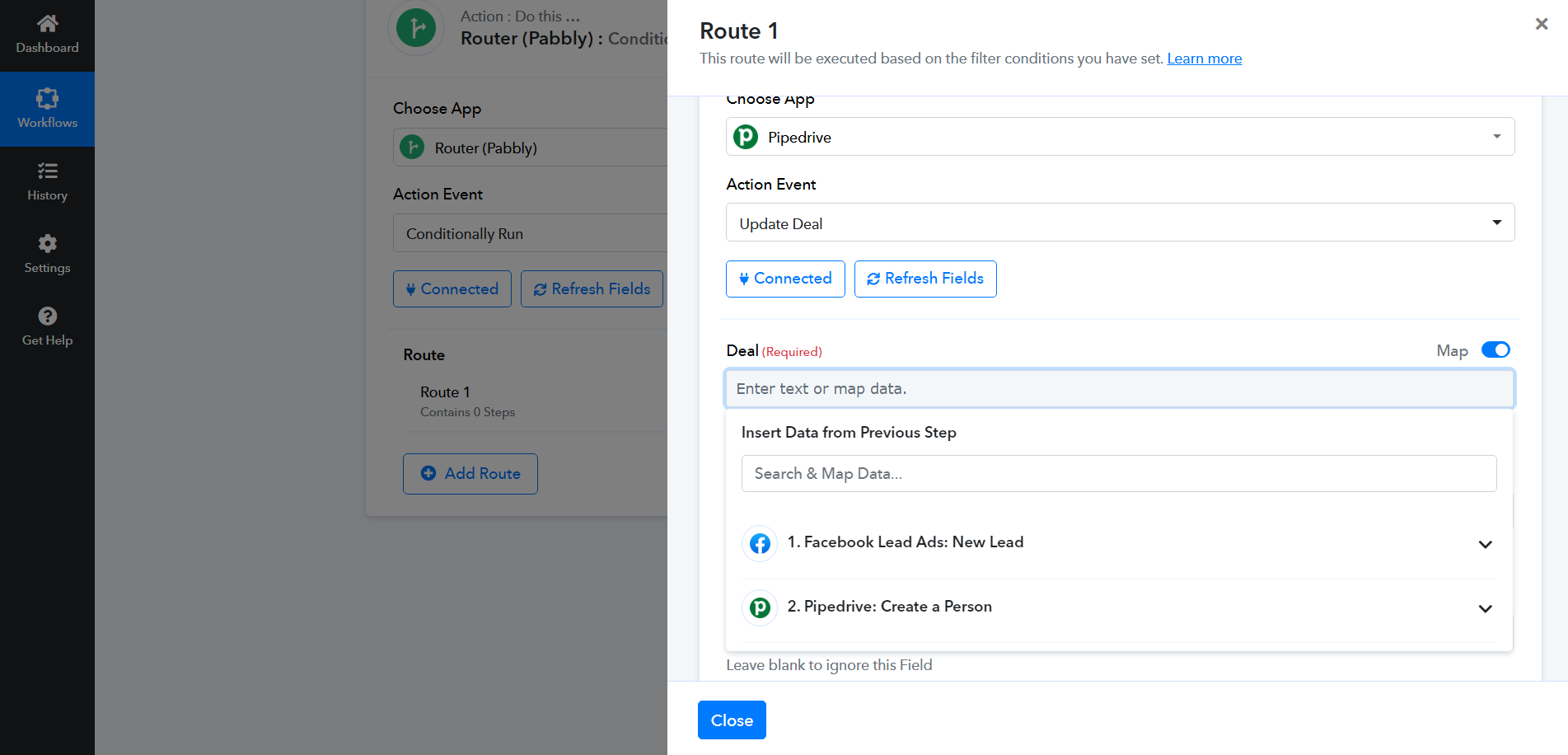Open History in the sidebar

[x=47, y=181]
